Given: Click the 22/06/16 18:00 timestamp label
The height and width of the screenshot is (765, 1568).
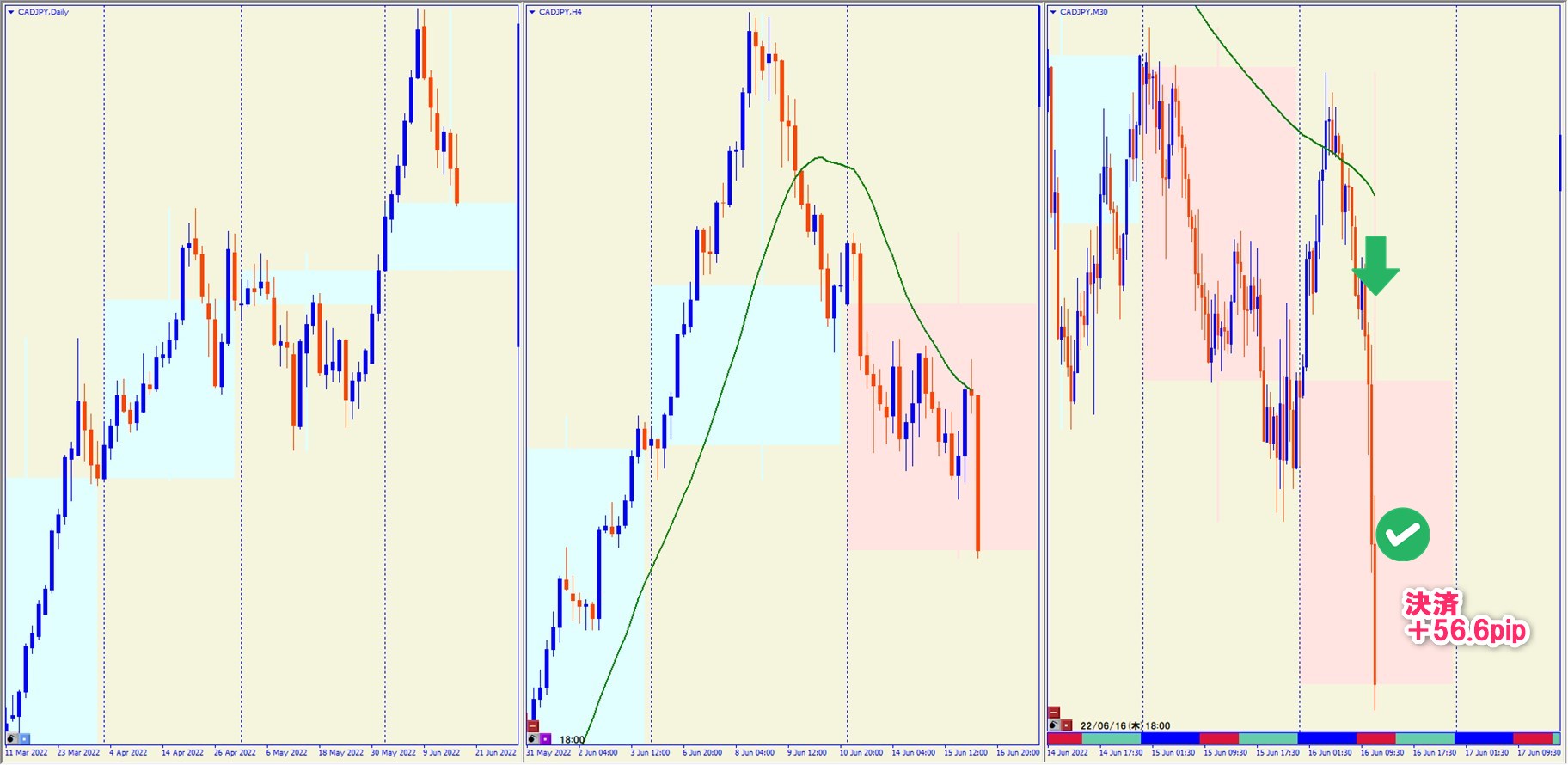Looking at the screenshot, I should [1124, 725].
